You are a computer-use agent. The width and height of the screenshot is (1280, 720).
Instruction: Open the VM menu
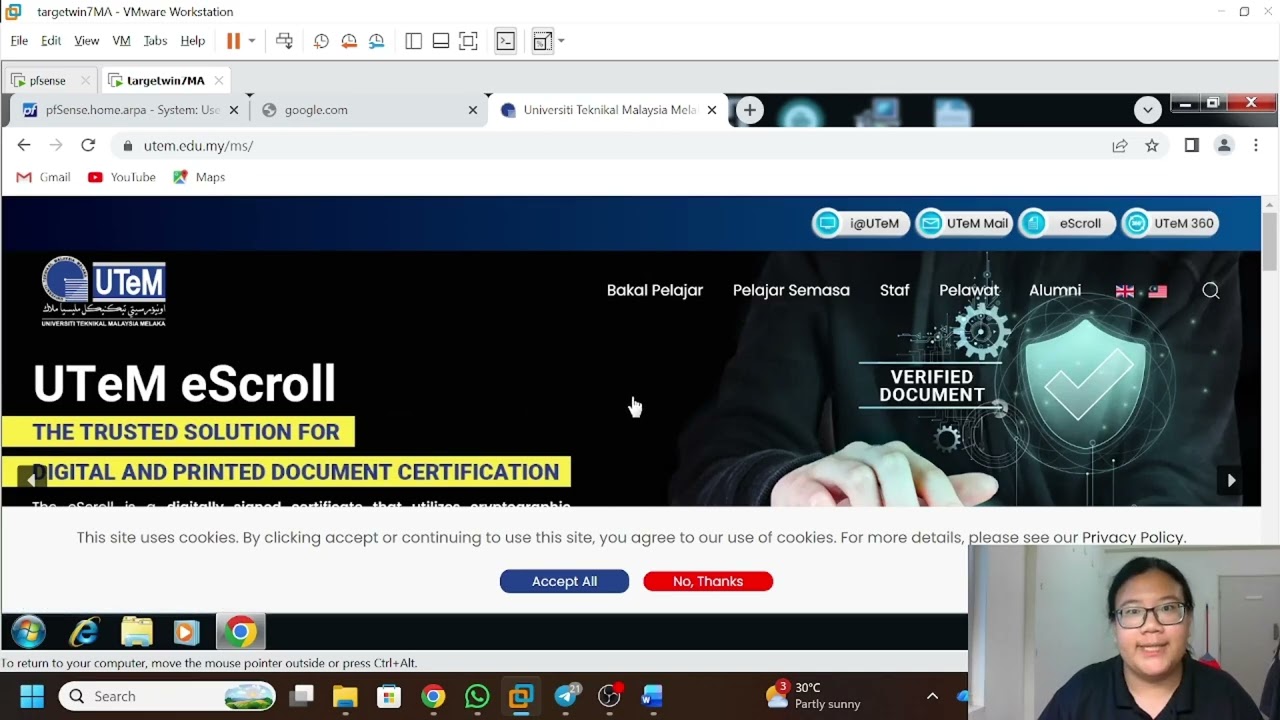[x=121, y=41]
